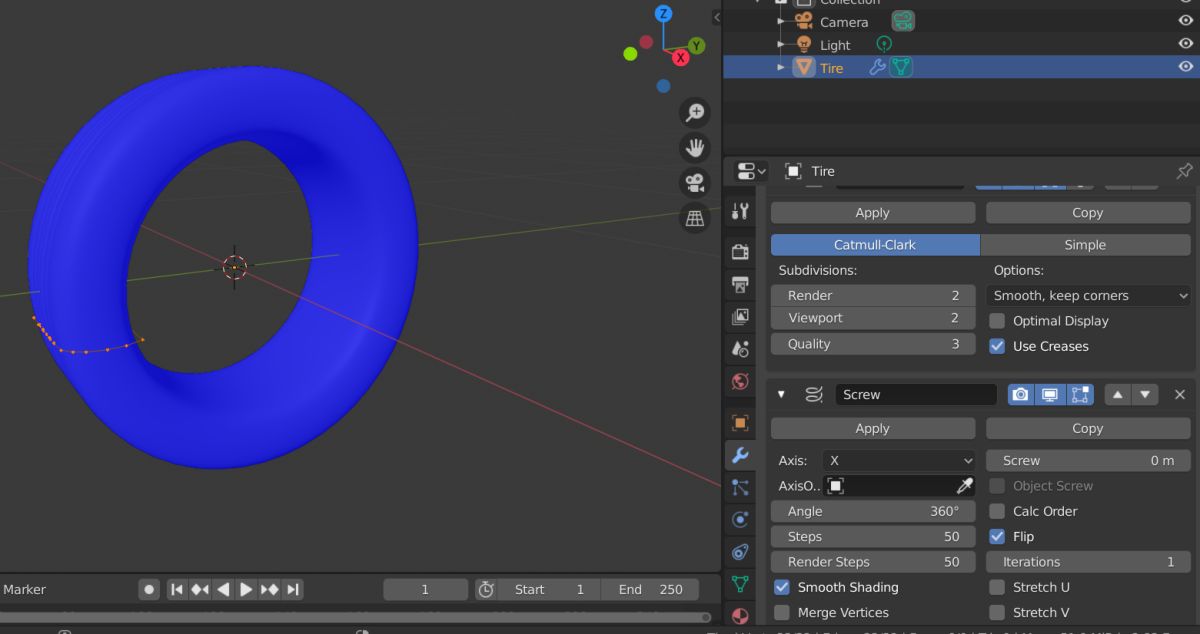Uncheck the Flip checkbox
The width and height of the screenshot is (1200, 634).
tap(997, 536)
